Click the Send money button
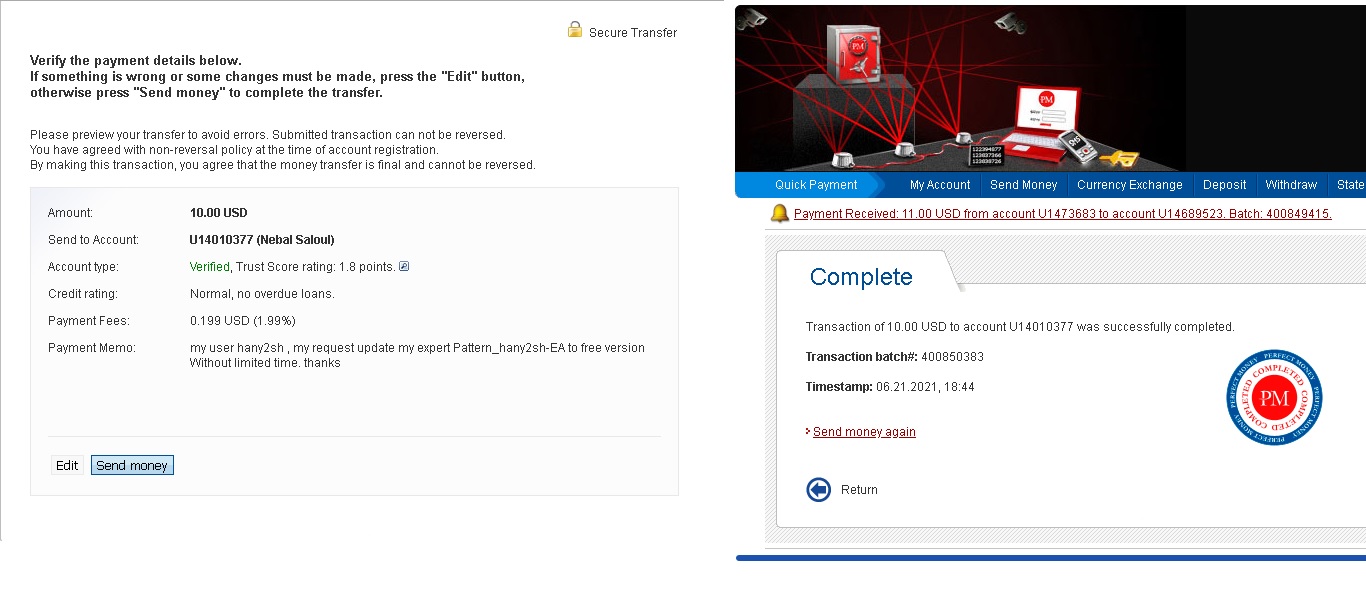The width and height of the screenshot is (1366, 605). tap(132, 465)
